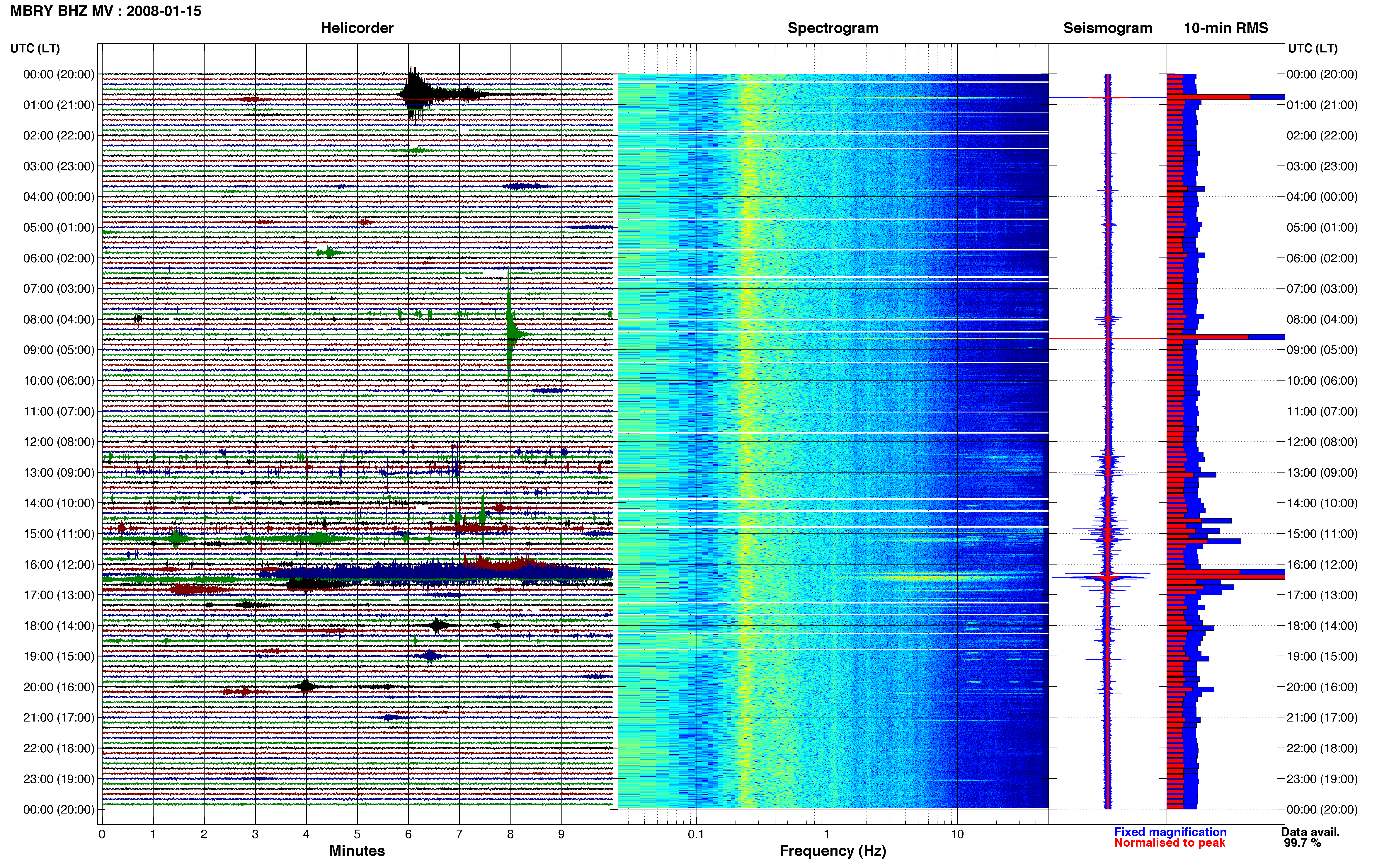1389x868 pixels.
Task: Click the left 18:00 (14:00) time label
Action: (59, 626)
